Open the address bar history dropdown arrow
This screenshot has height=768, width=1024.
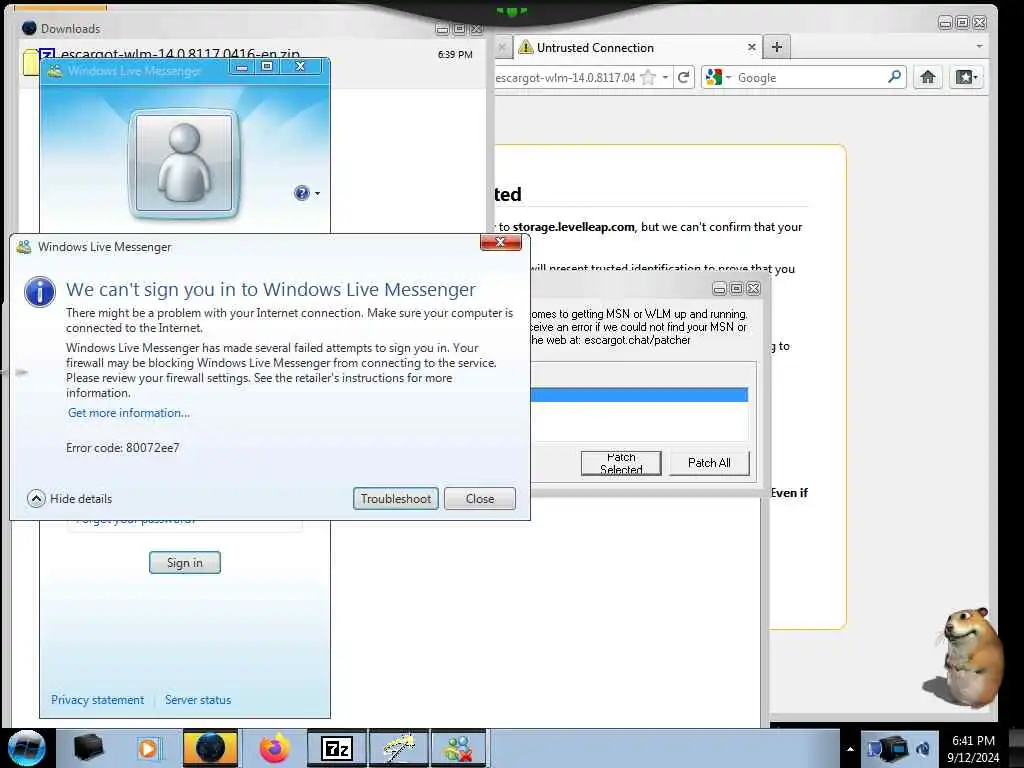(665, 77)
